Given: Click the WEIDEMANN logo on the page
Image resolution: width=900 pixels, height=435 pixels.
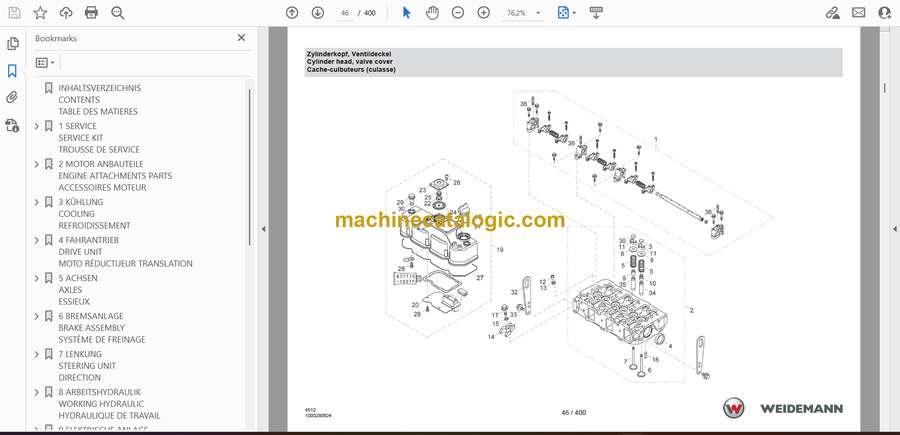Looking at the screenshot, I should click(x=782, y=408).
